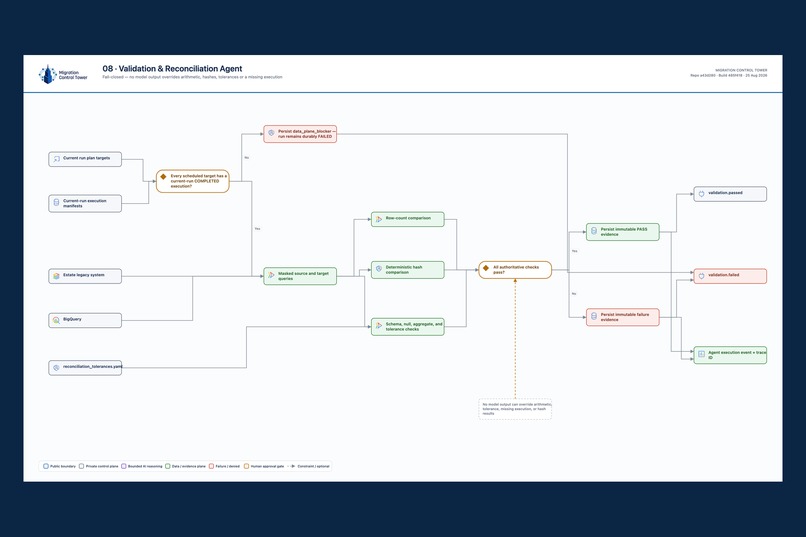Click icon in 'Agent execution event' node
Screen dimensions: 806x537
tap(701, 354)
